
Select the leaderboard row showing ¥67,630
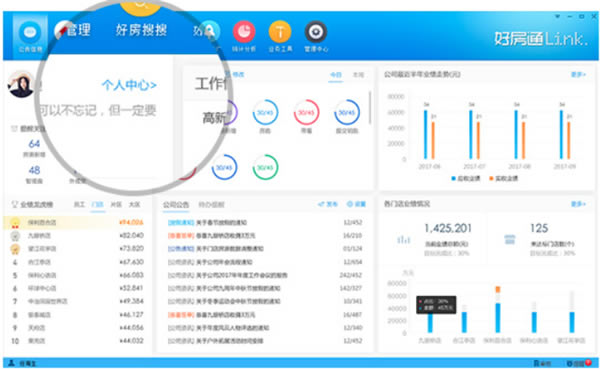[x=77, y=262]
